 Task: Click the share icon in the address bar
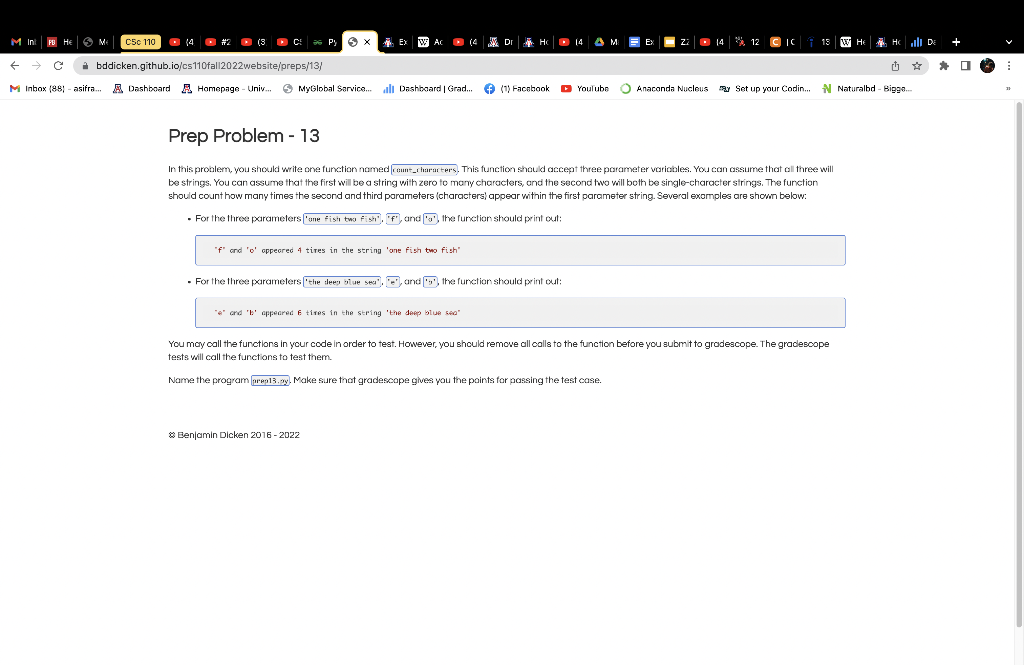(x=895, y=65)
